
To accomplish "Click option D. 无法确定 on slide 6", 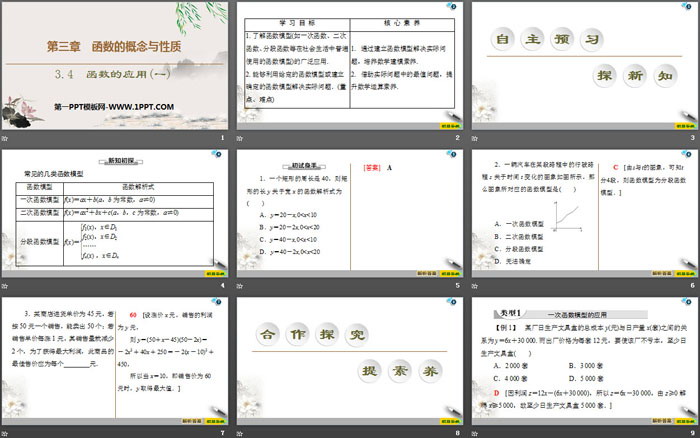I will tap(512, 261).
